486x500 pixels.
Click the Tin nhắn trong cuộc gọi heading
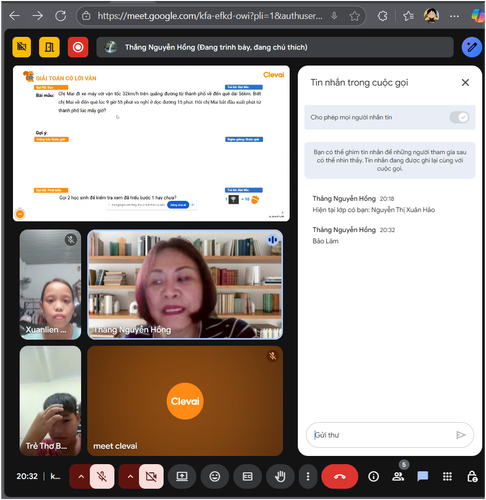click(359, 82)
